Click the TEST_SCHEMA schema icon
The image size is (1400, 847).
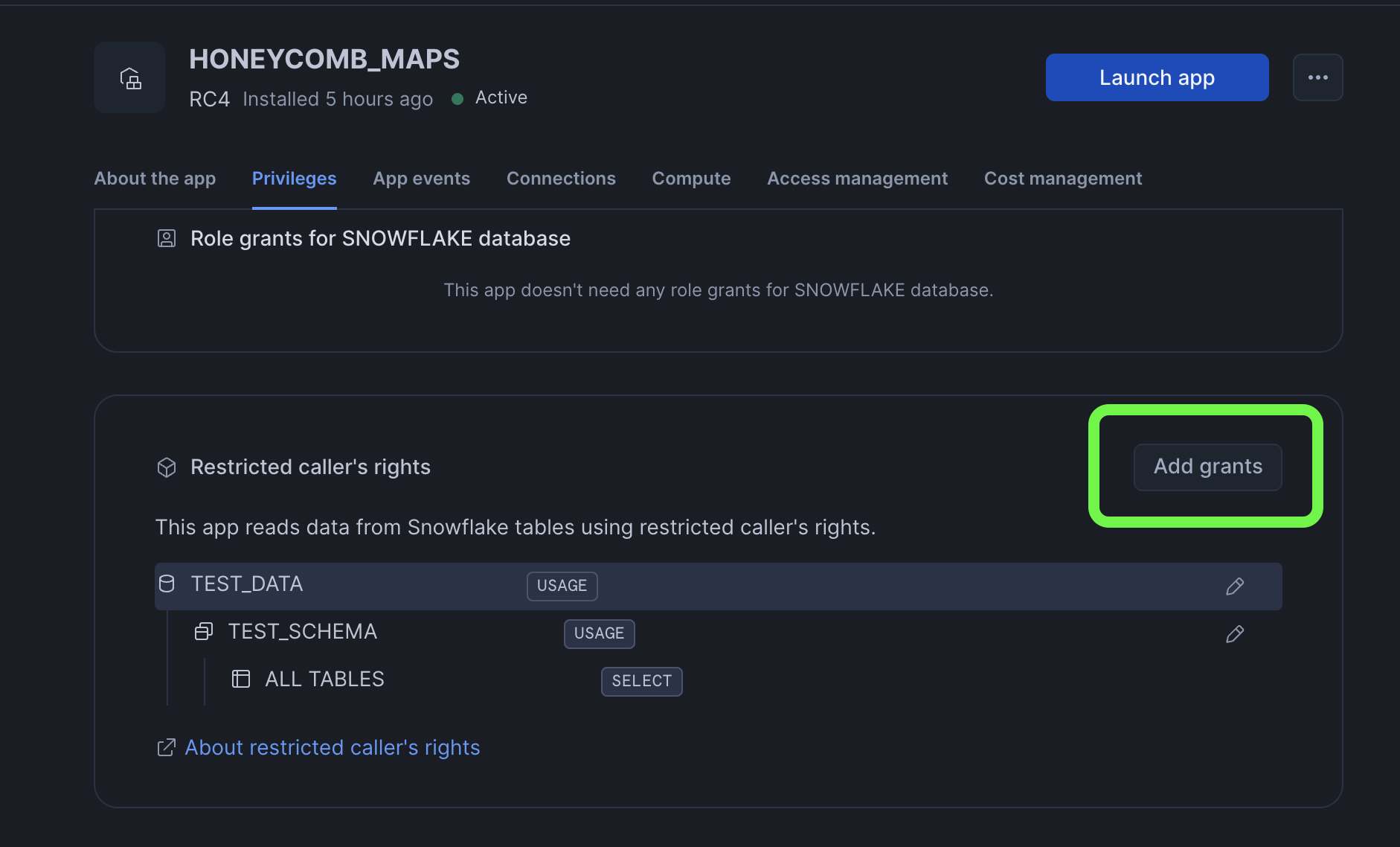[x=204, y=631]
